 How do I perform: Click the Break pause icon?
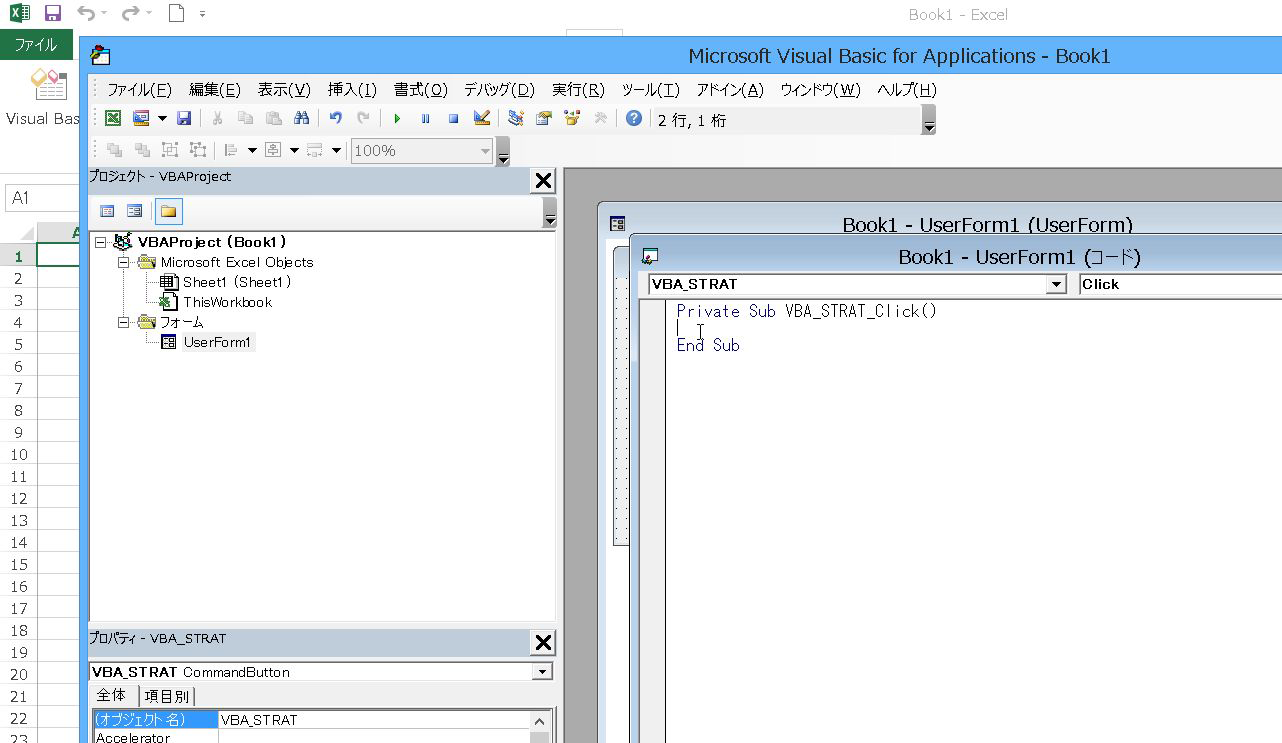point(425,119)
